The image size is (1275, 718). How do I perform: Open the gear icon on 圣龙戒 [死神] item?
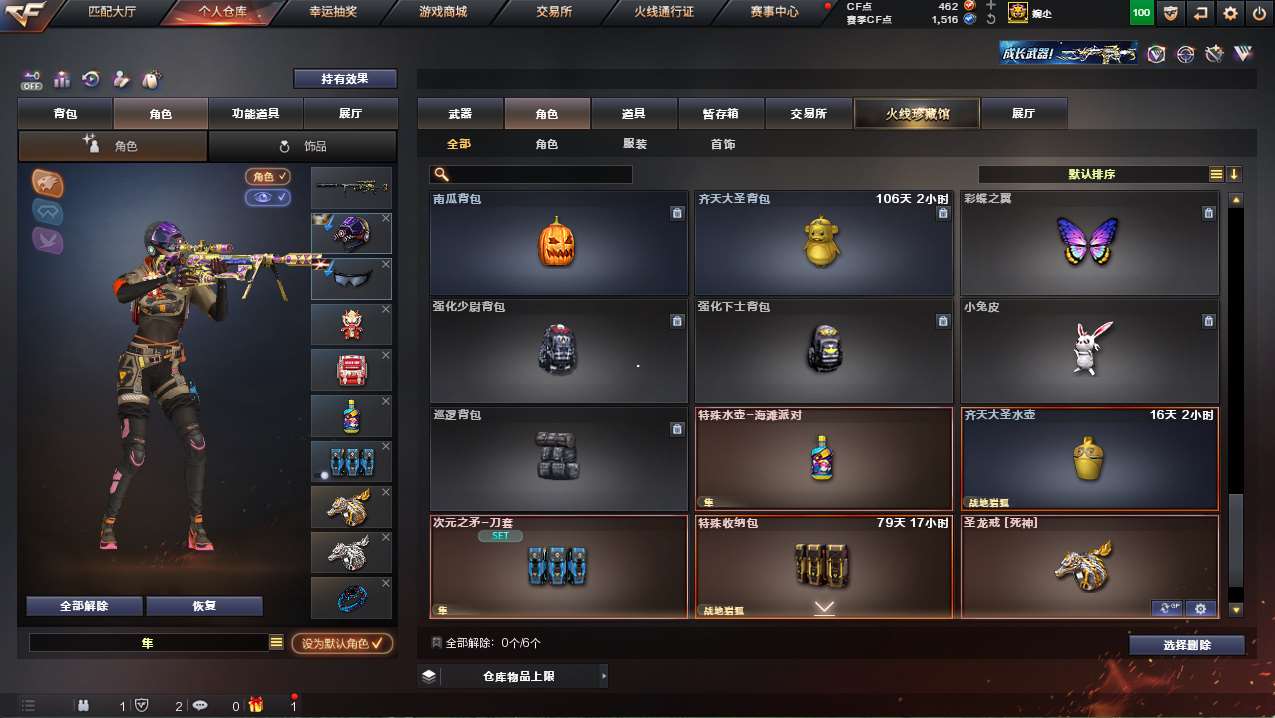tap(1200, 608)
